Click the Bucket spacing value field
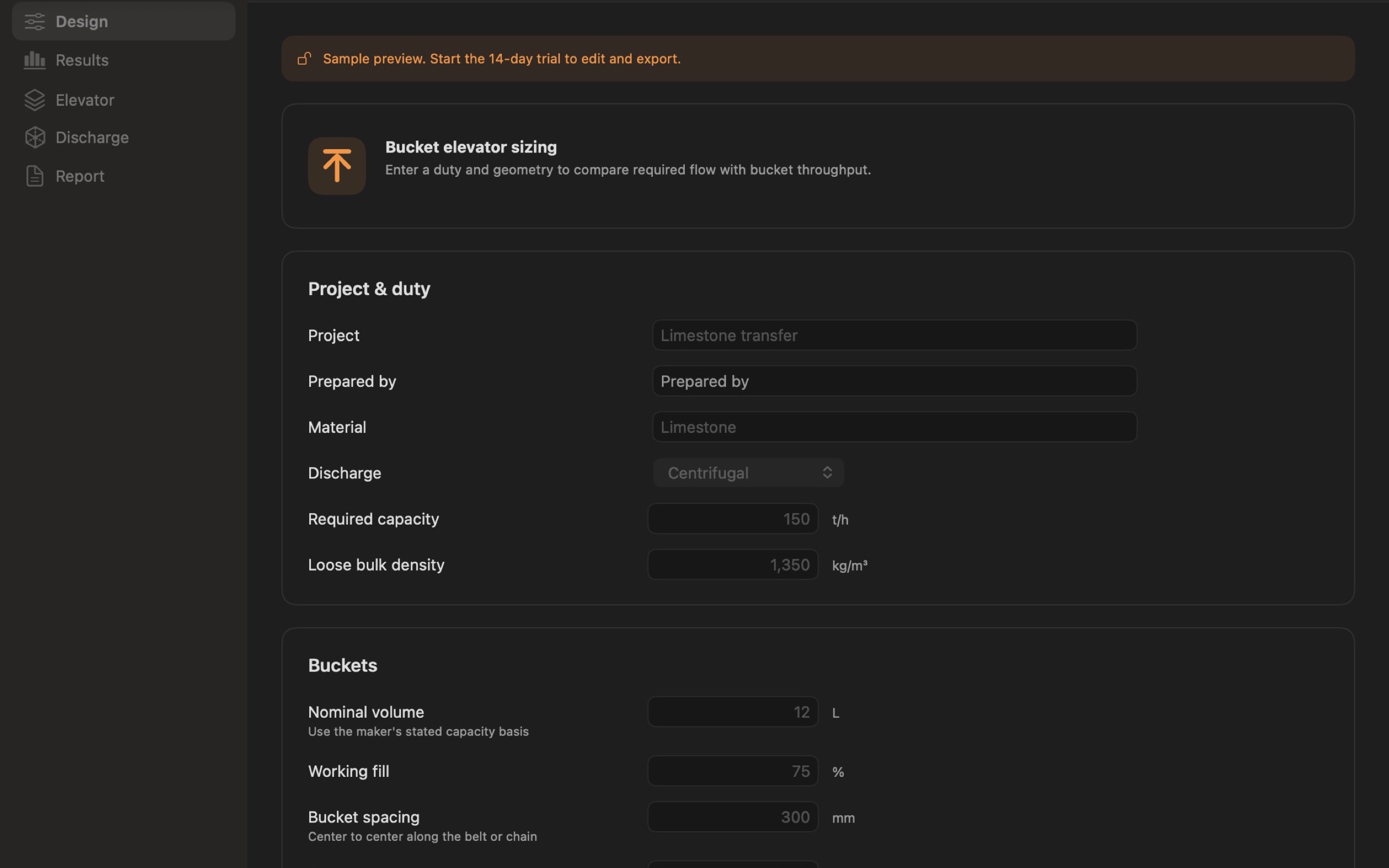This screenshot has width=1389, height=868. 733,817
